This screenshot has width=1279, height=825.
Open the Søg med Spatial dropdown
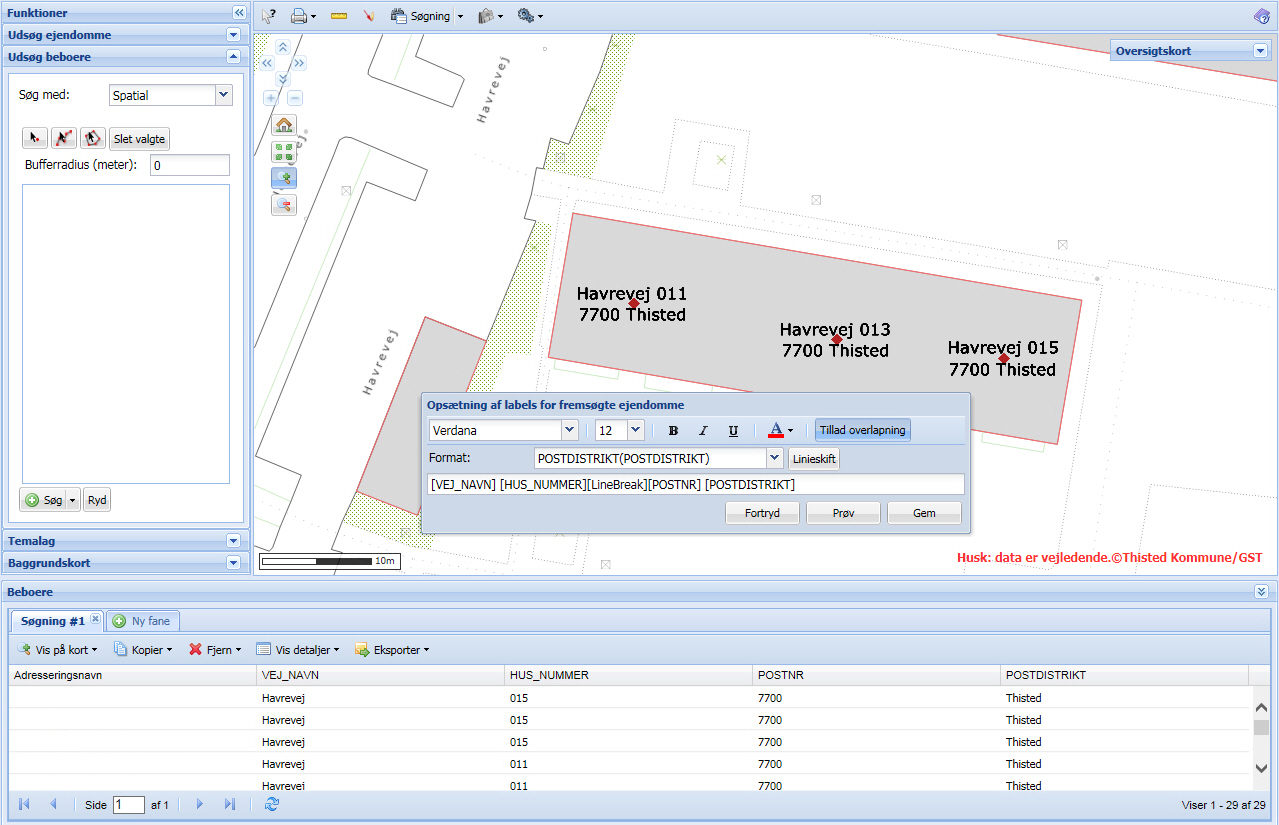click(x=224, y=95)
